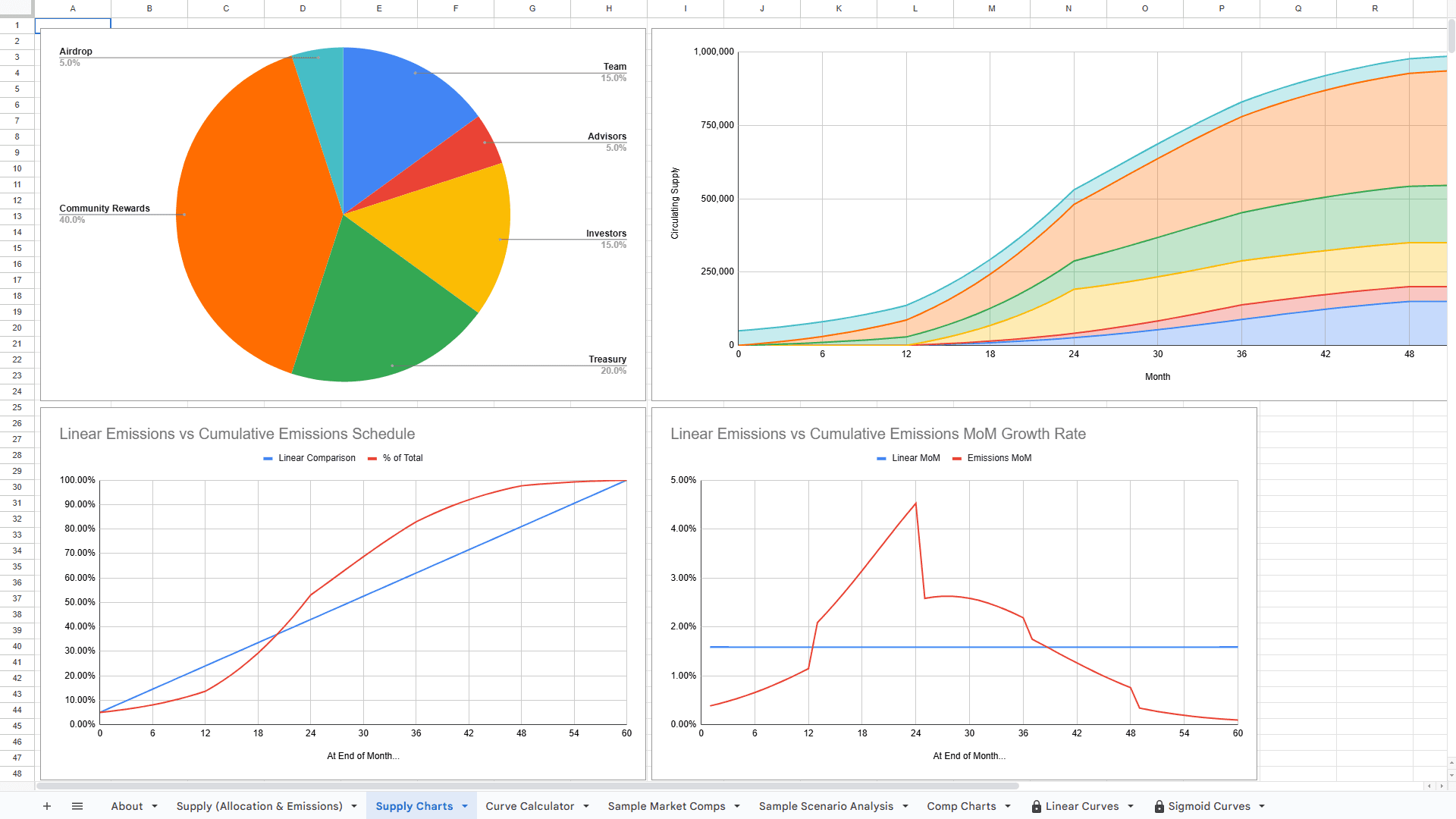Click the scroll-right arrow at bottom
Image resolution: width=1456 pixels, height=819 pixels.
tap(1442, 786)
